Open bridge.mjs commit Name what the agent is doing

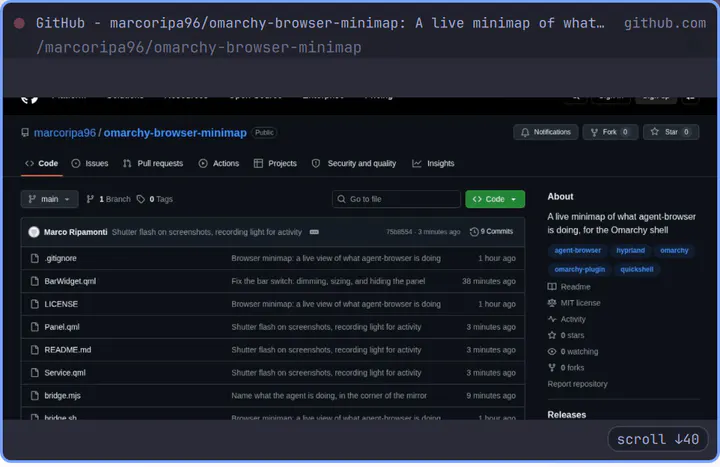[329, 396]
